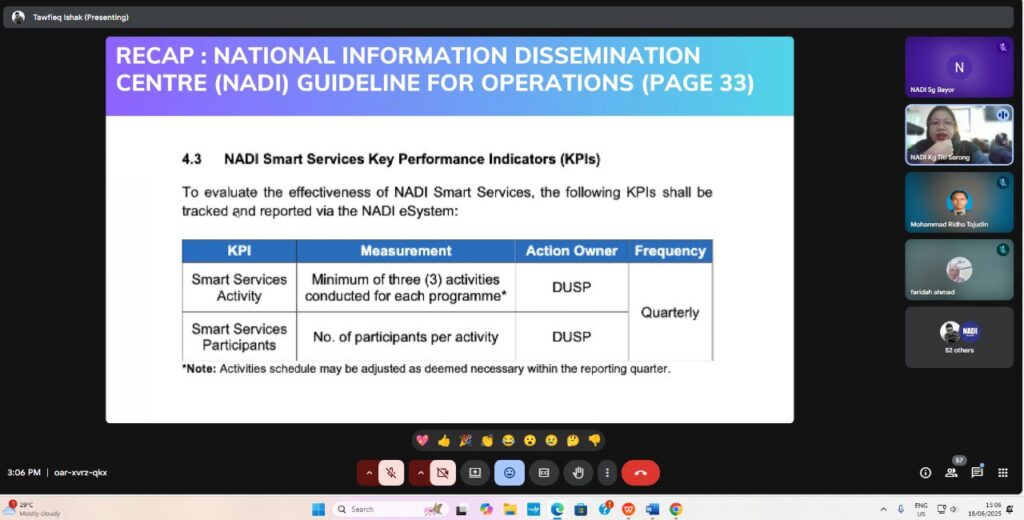Screen dimensions: 1024x520
Task: Open the three-dot more options menu
Action: pyautogui.click(x=607, y=472)
